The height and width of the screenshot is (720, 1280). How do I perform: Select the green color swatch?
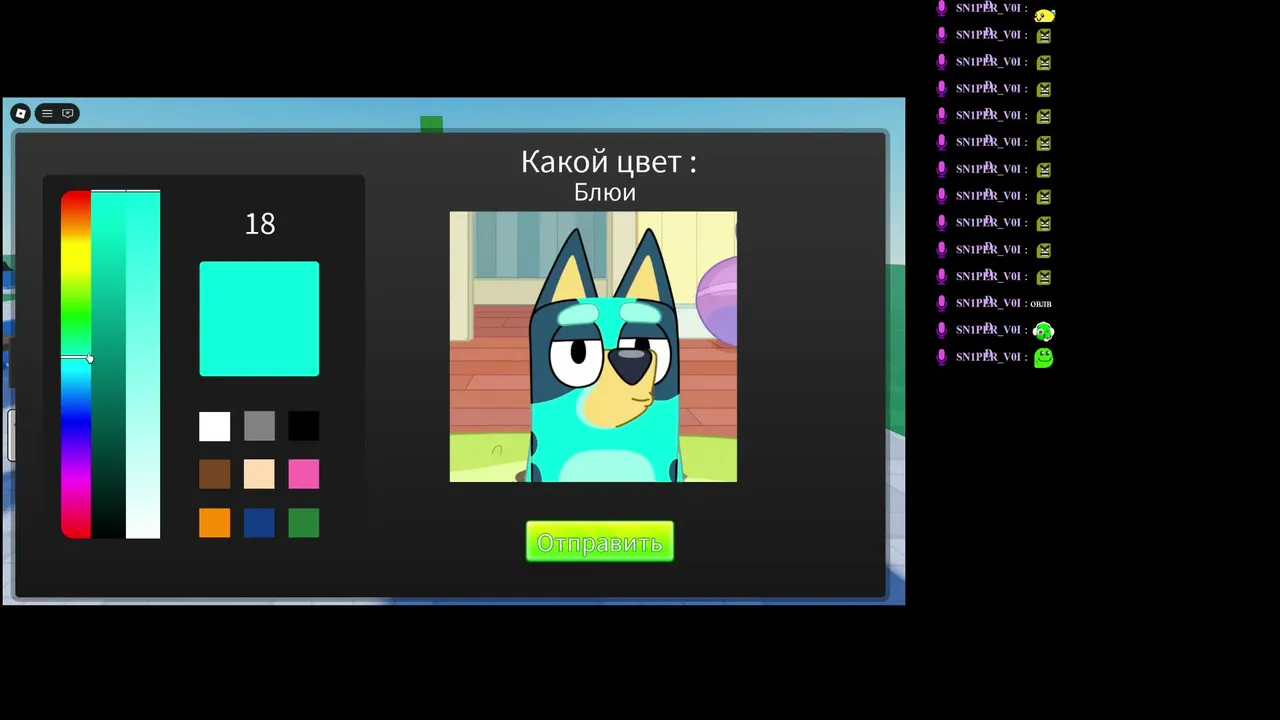click(x=304, y=523)
